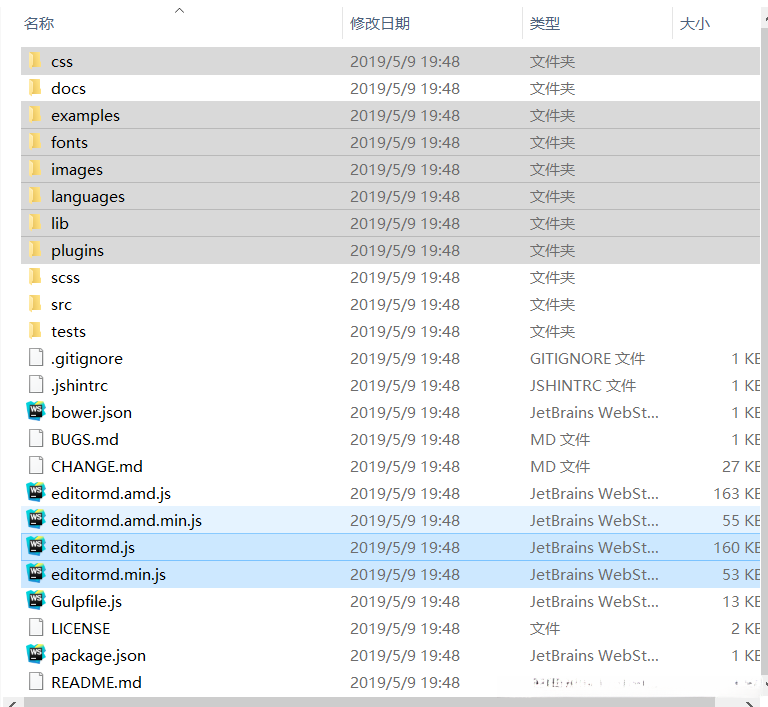This screenshot has height=707, width=768.
Task: Select the bower.json file name
Action: 91,413
